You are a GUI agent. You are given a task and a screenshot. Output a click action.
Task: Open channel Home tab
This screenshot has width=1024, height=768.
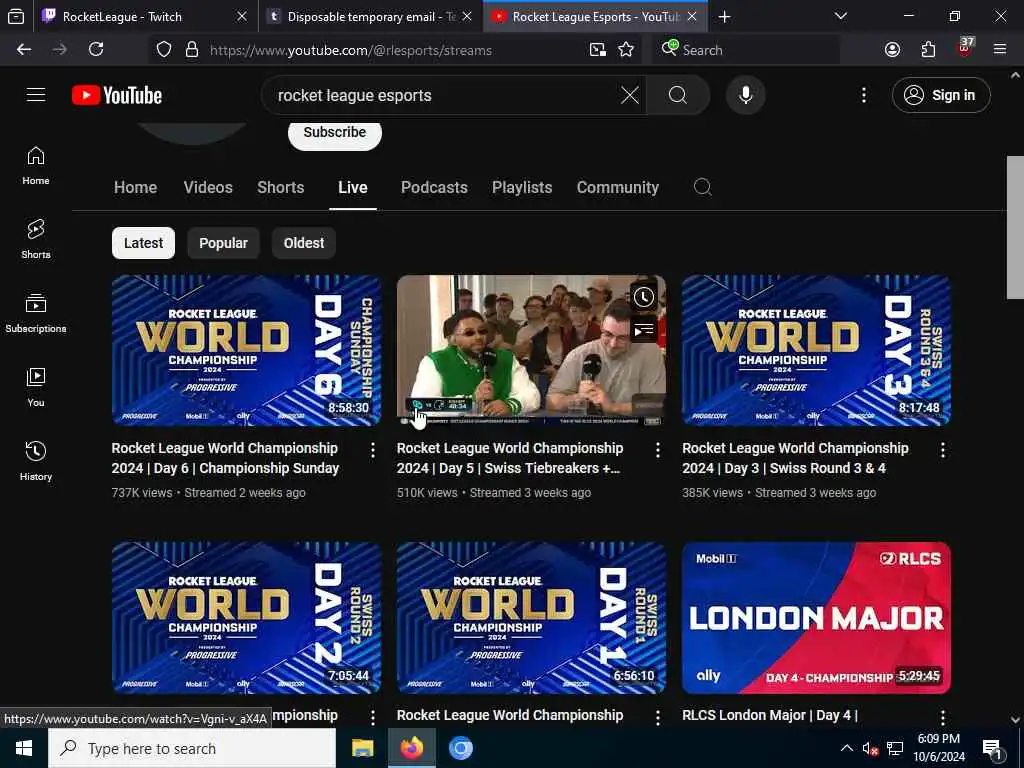point(135,187)
